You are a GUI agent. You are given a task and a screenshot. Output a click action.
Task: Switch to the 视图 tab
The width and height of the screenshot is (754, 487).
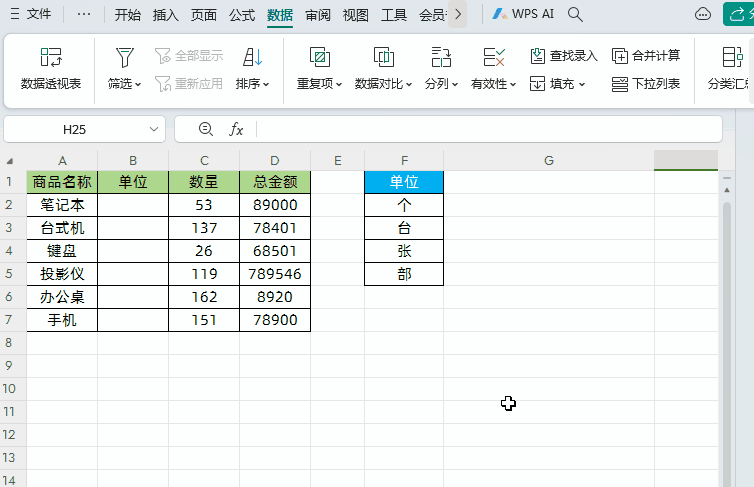click(x=356, y=15)
